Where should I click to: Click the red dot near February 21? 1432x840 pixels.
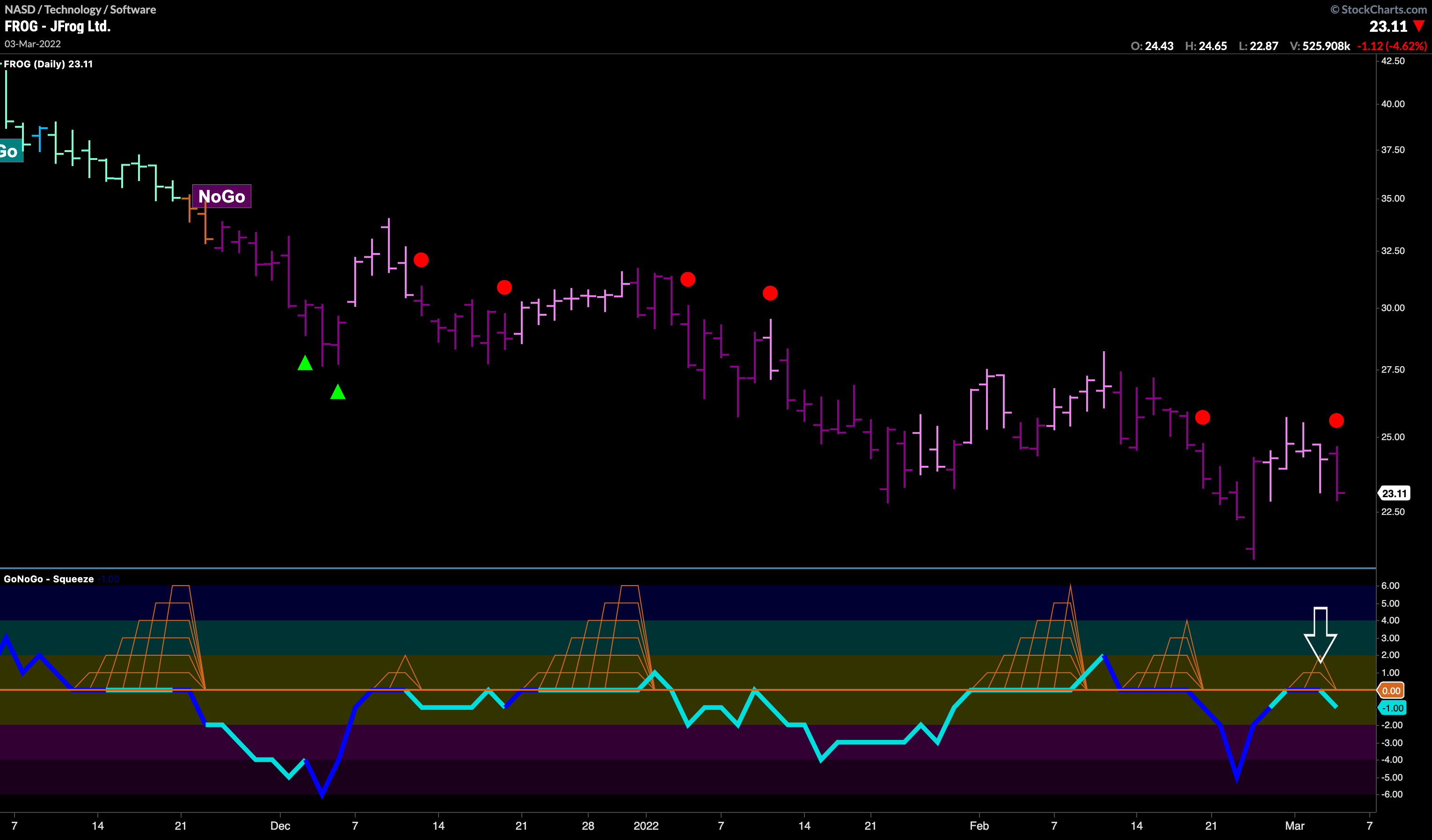(x=1202, y=418)
